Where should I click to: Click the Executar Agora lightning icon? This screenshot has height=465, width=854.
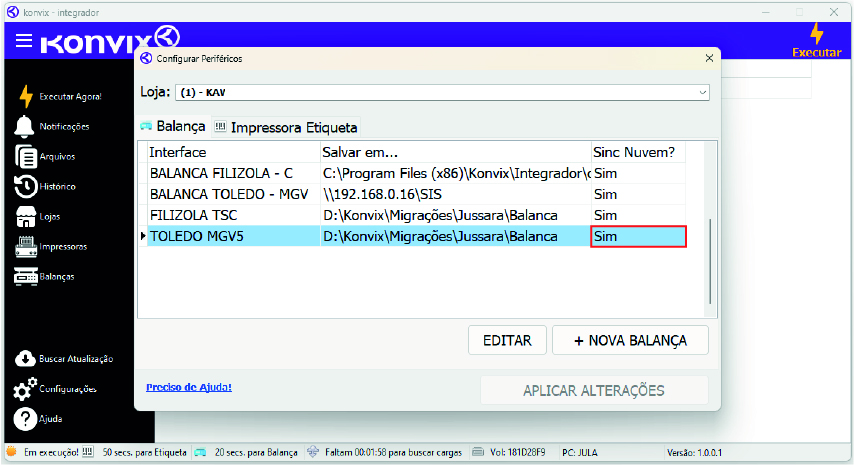tap(26, 96)
